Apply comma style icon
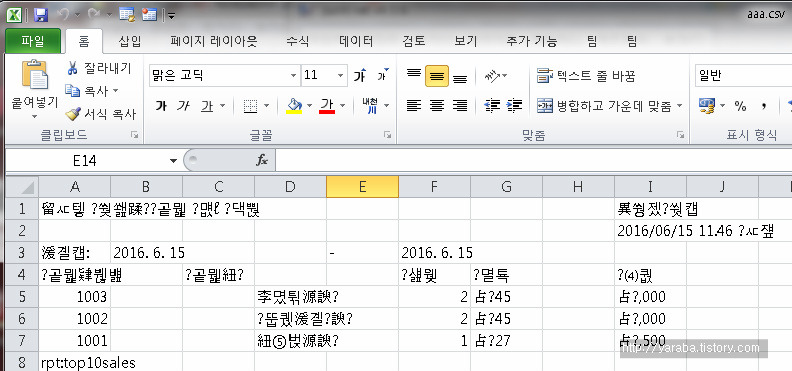 pos(764,106)
